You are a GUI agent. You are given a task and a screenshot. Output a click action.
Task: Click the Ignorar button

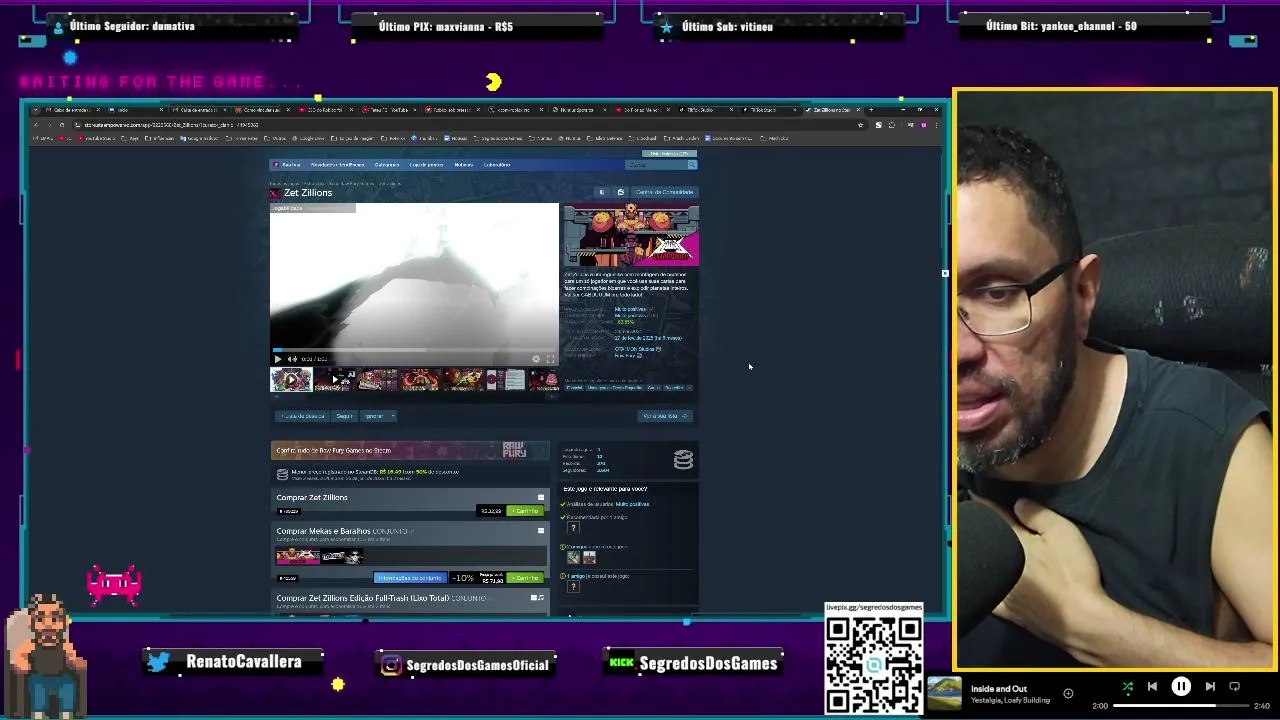(x=374, y=416)
